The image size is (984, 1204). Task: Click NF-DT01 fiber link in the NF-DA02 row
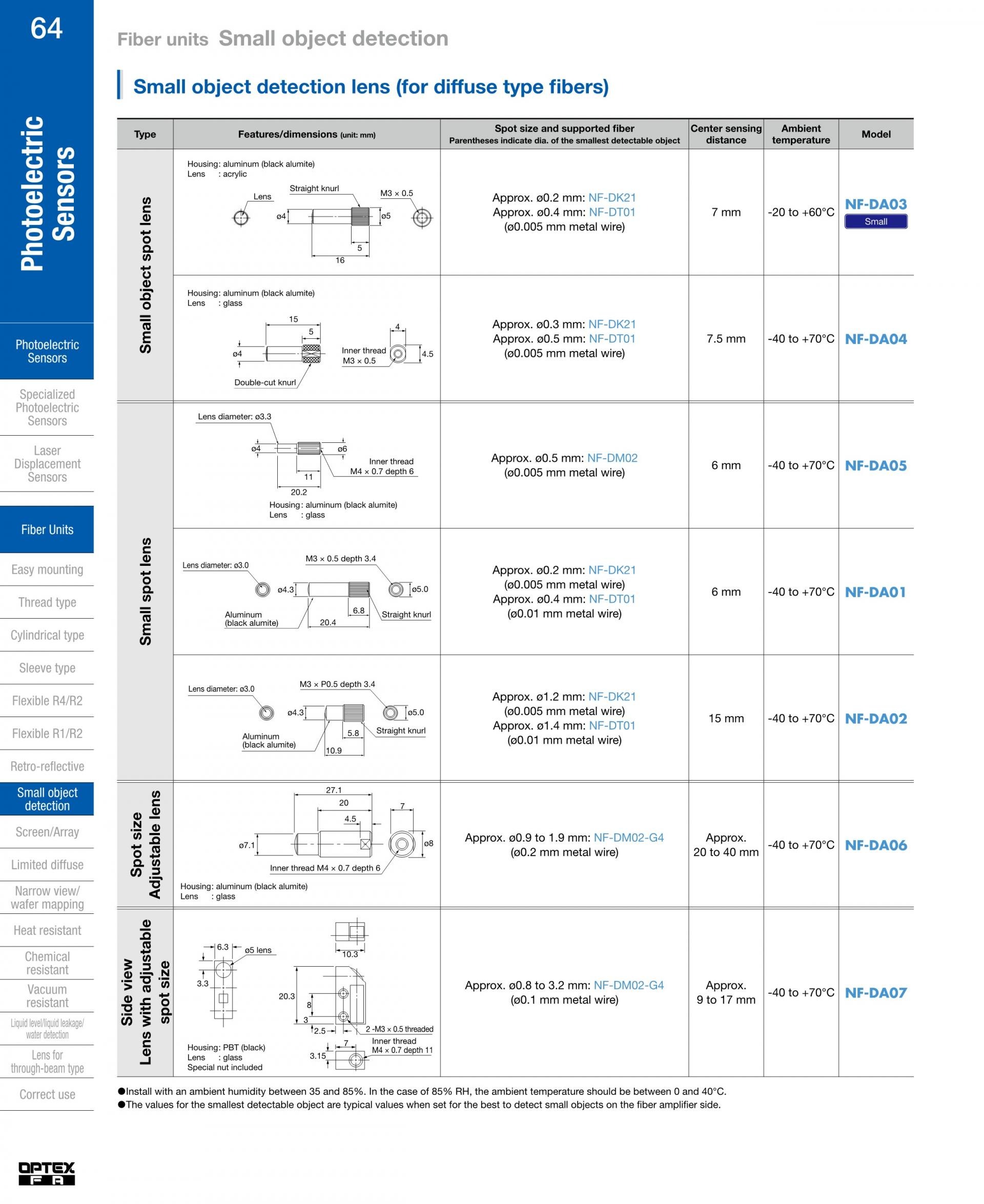coord(612,726)
